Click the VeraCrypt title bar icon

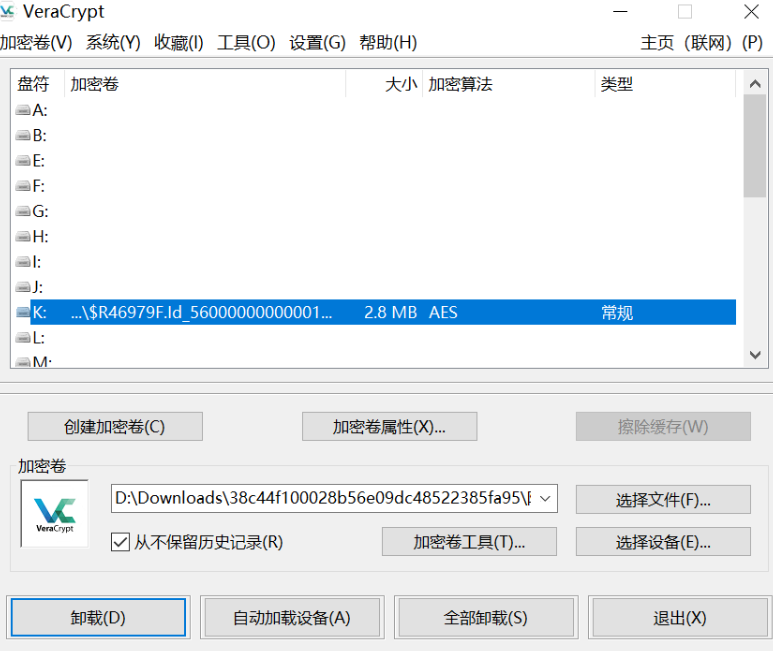(x=7, y=11)
